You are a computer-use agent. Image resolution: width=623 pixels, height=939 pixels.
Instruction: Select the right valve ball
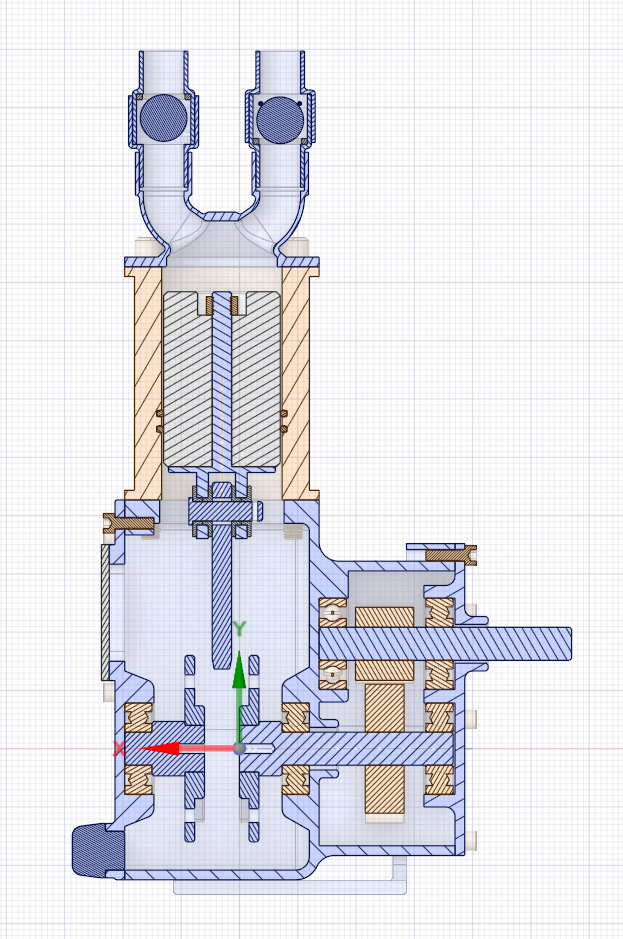pos(280,120)
